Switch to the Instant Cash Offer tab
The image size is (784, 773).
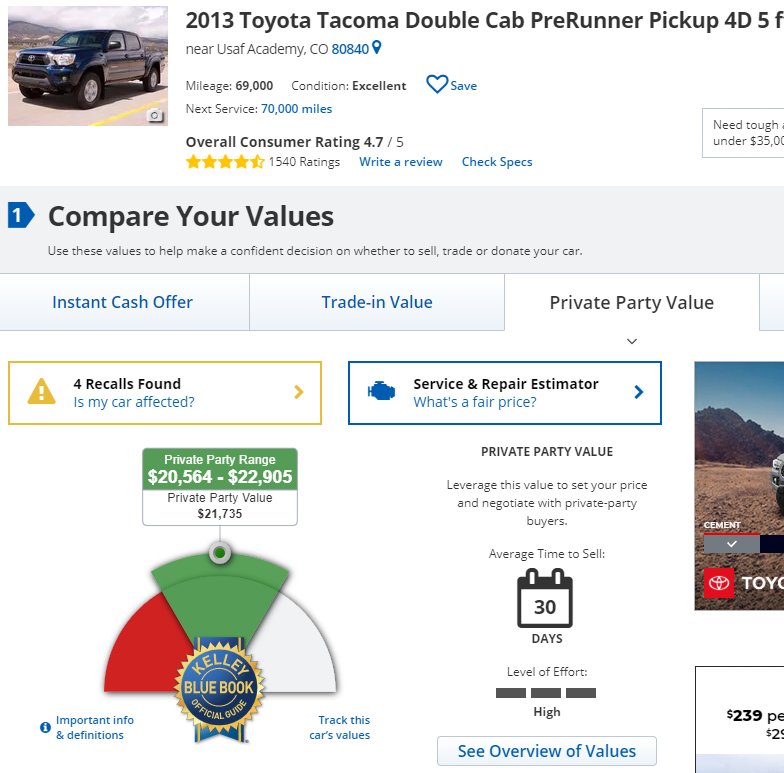click(122, 302)
